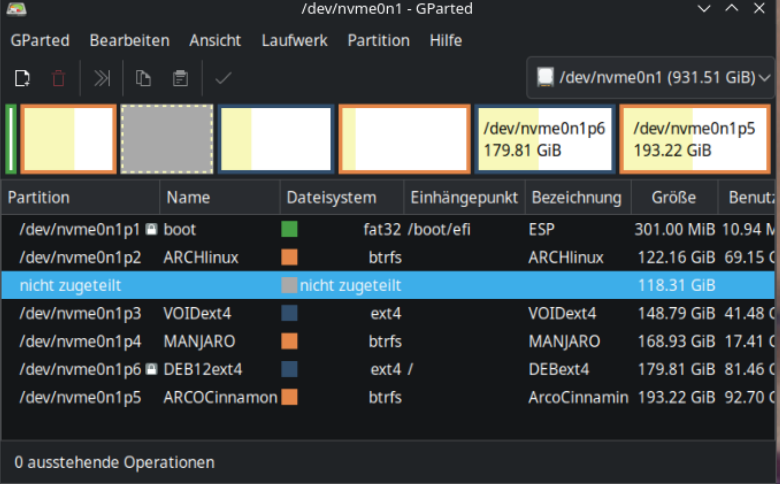Click the apply operations checkmark icon
The image size is (780, 484).
point(223,78)
